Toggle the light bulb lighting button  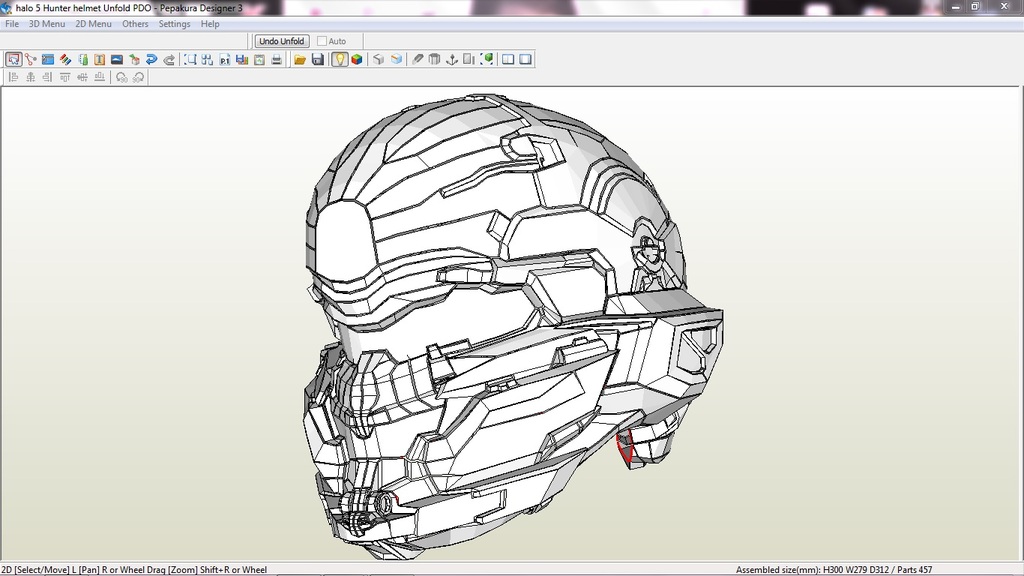click(x=340, y=60)
